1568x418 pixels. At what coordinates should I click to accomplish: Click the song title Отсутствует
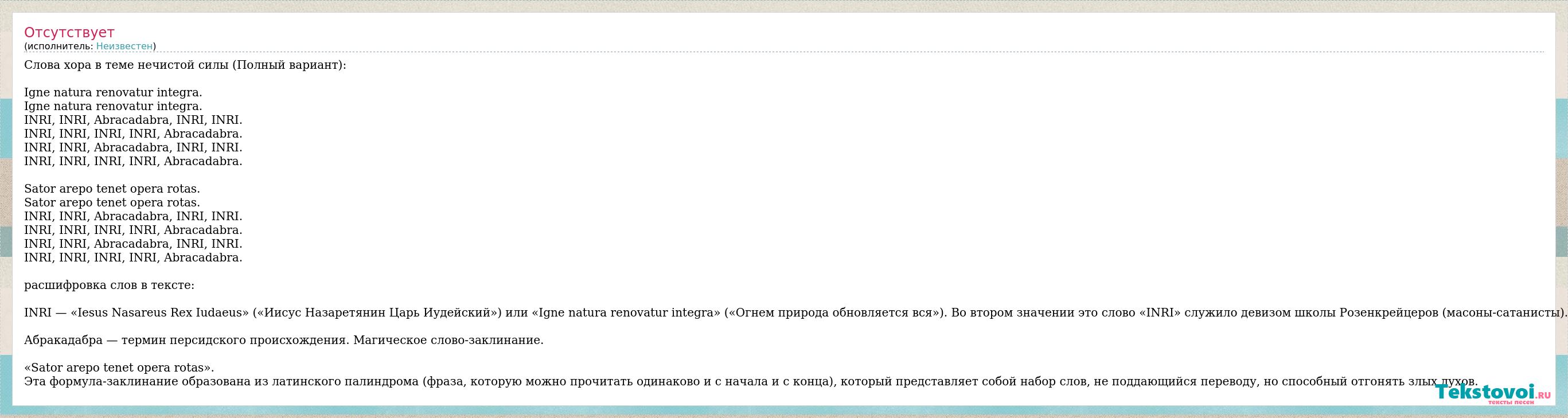pyautogui.click(x=69, y=33)
